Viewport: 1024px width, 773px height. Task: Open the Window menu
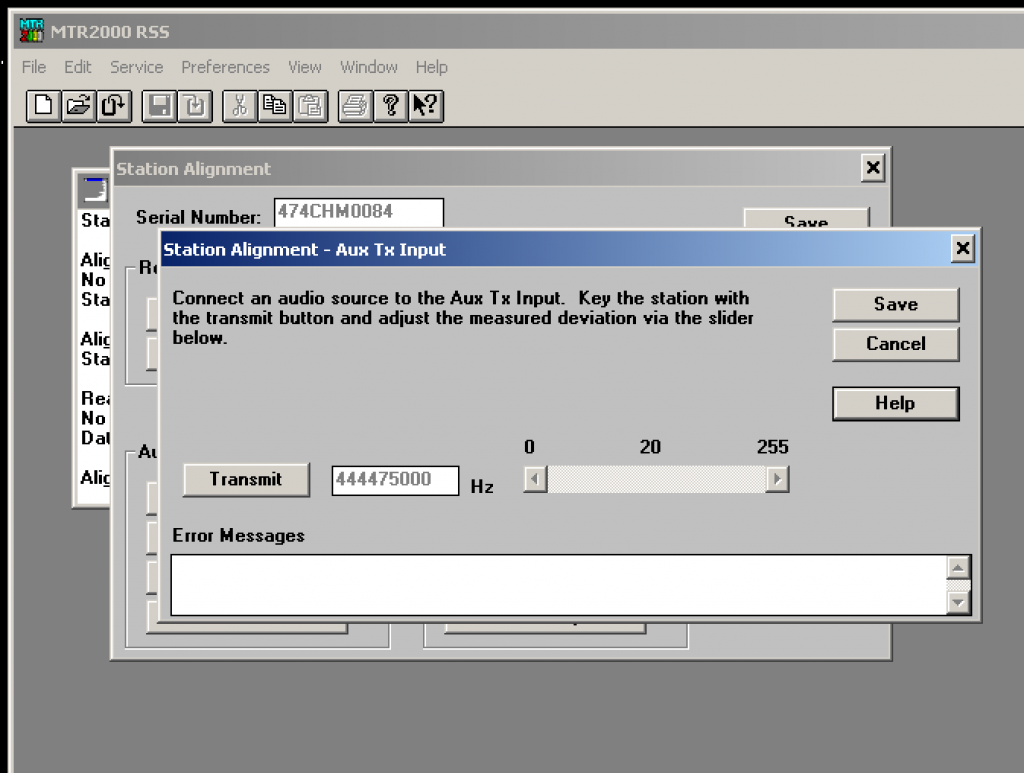click(369, 67)
